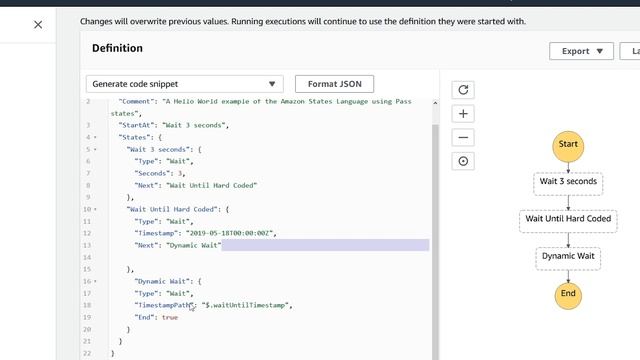The height and width of the screenshot is (360, 640).
Task: Collapse the Wait 3 seconds block fold arrow
Action: (95, 149)
